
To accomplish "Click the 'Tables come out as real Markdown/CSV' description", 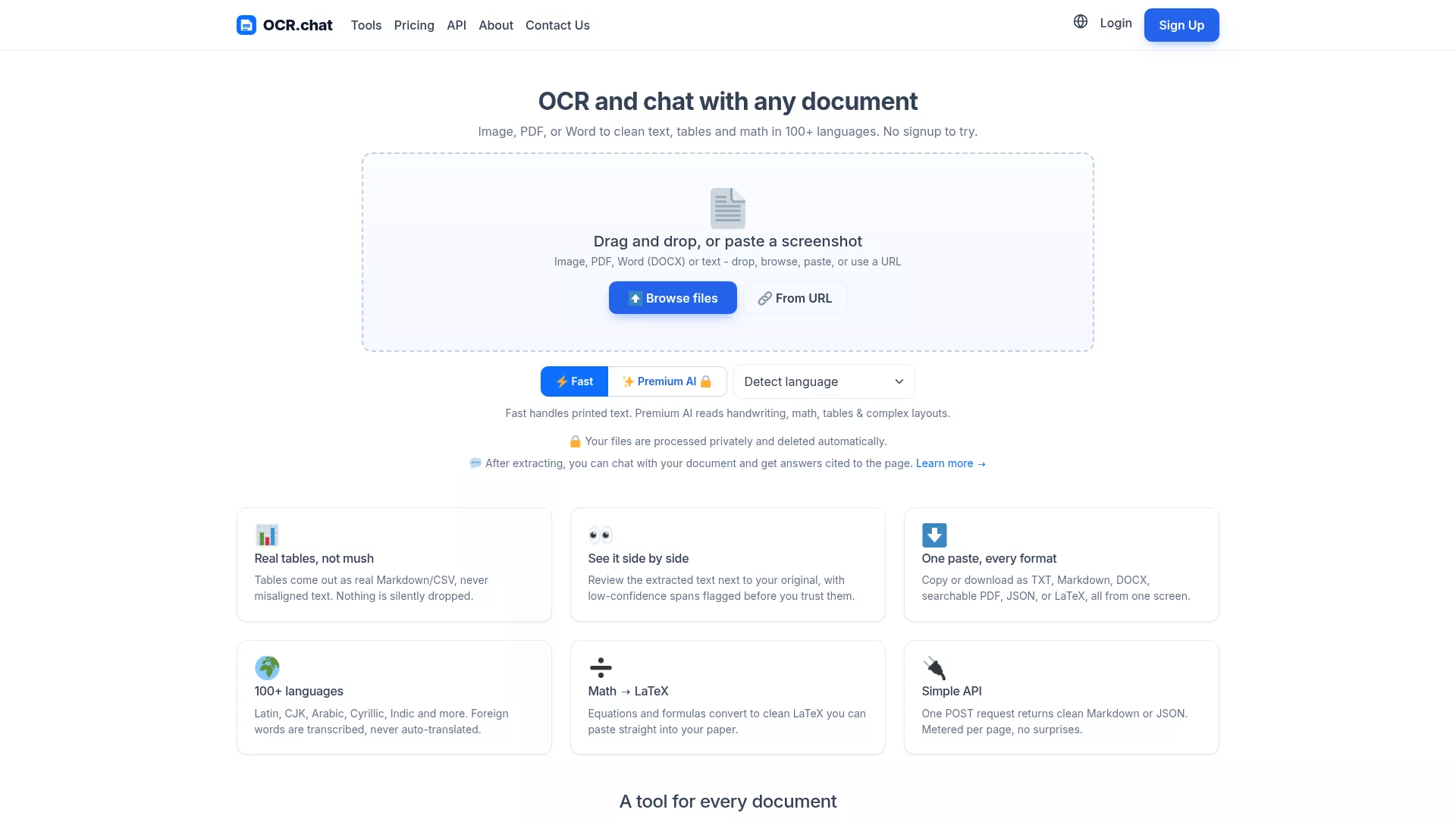I will coord(372,588).
